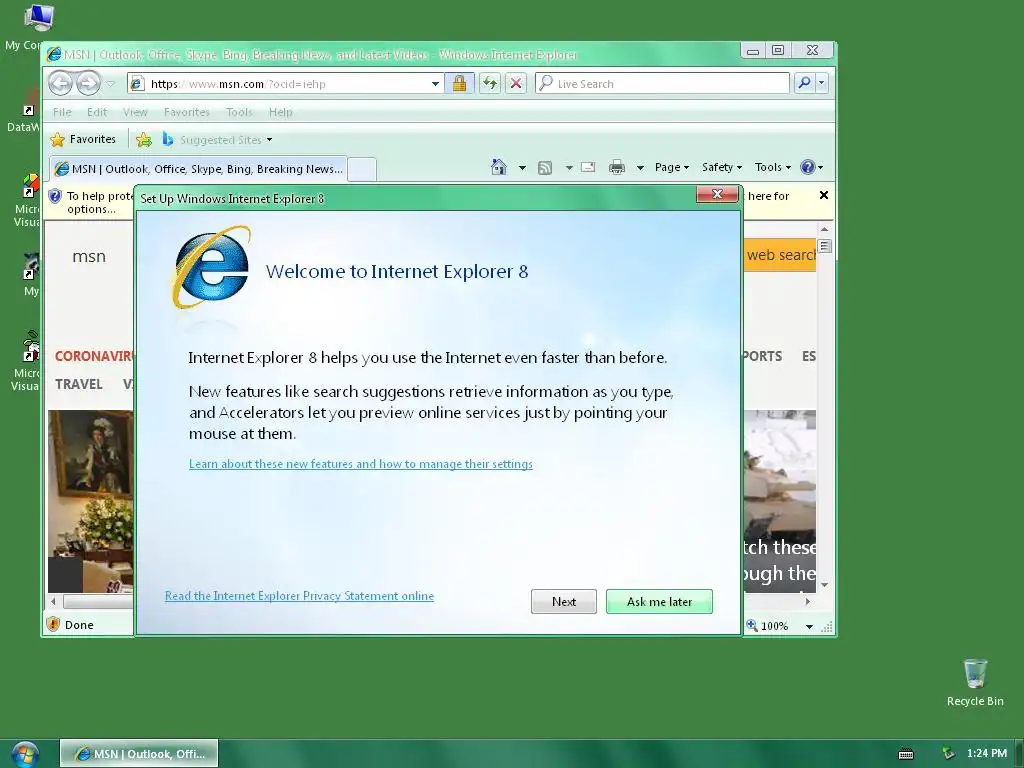Open the Feeds dropdown arrow
1024x768 pixels.
pyautogui.click(x=569, y=168)
